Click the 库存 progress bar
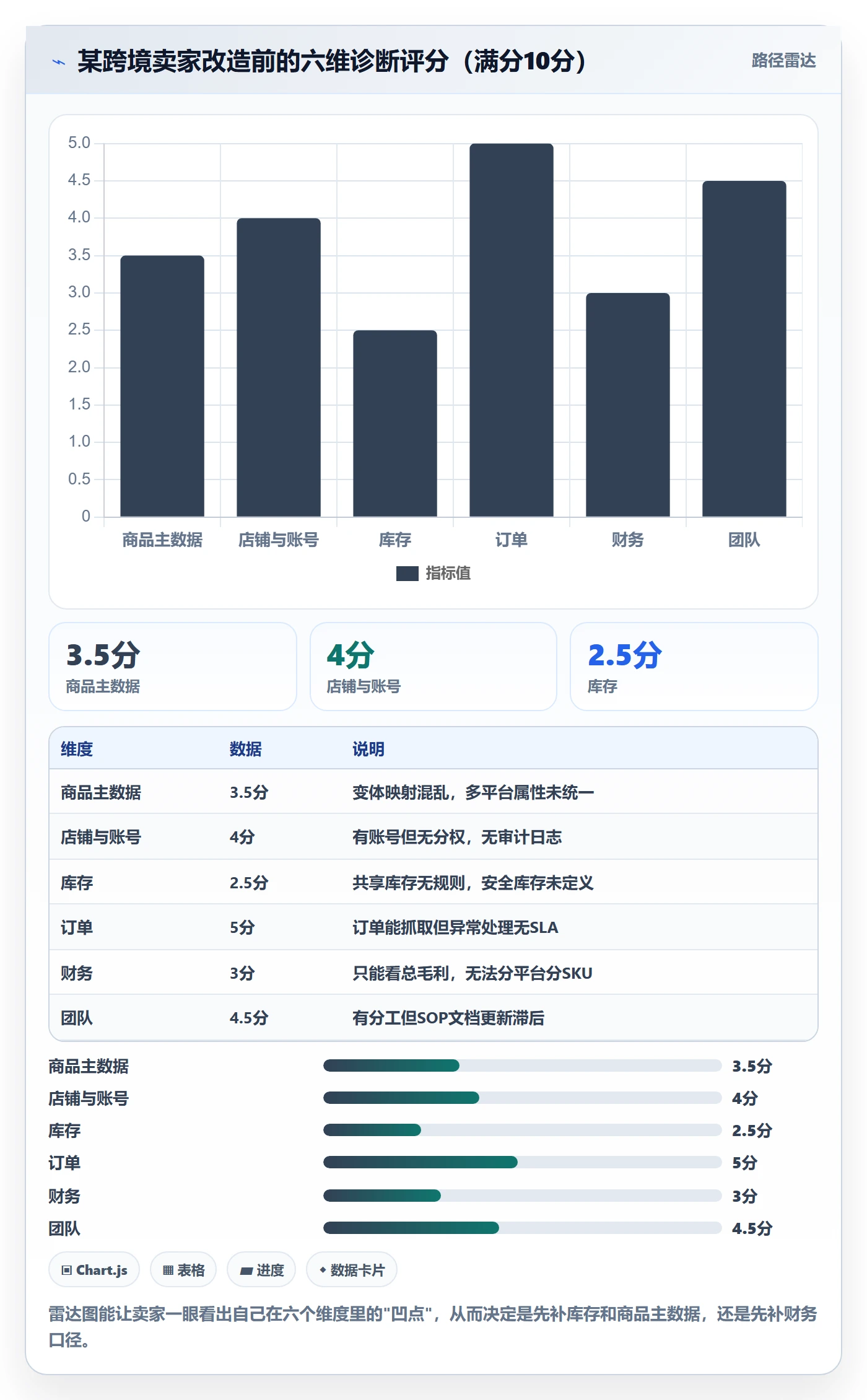 [522, 1130]
